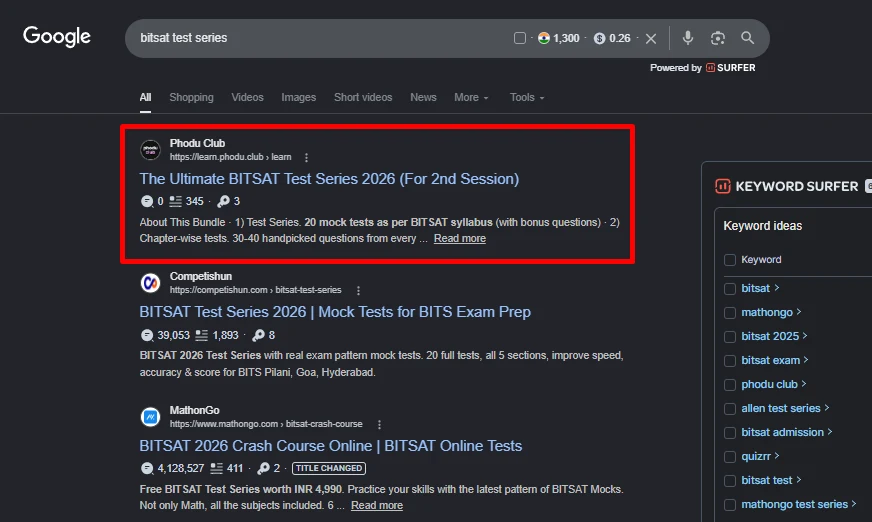Viewport: 872px width, 522px height.
Task: Click the chevron next to bitsat keyword
Action: click(777, 288)
